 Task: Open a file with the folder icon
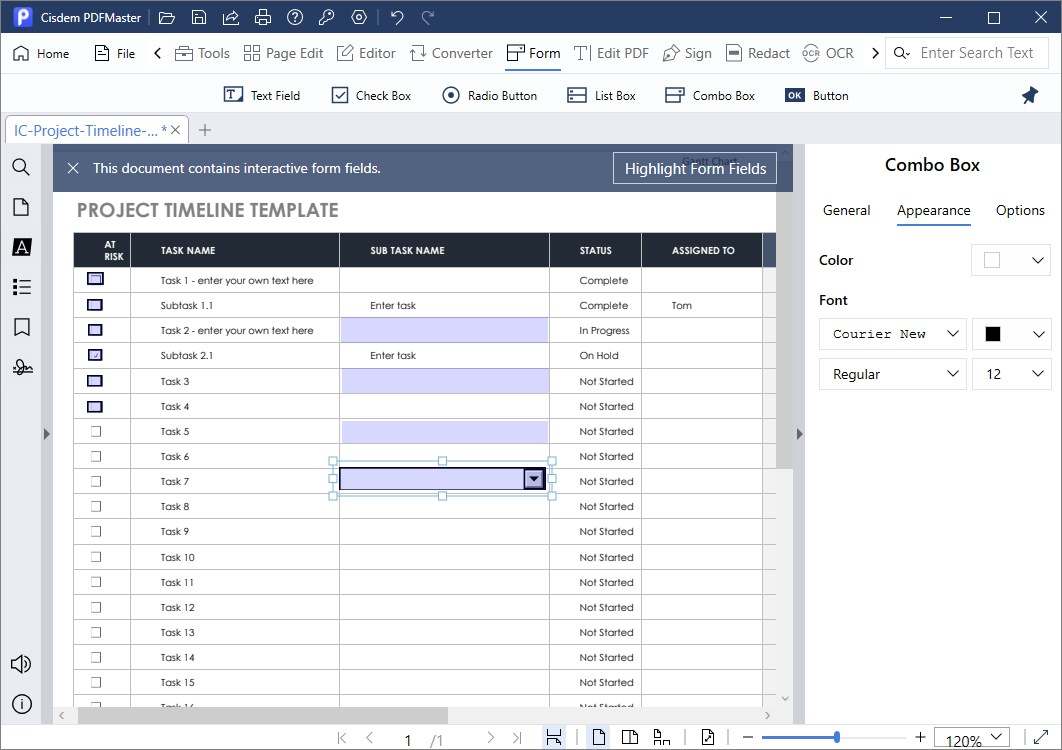(x=167, y=18)
